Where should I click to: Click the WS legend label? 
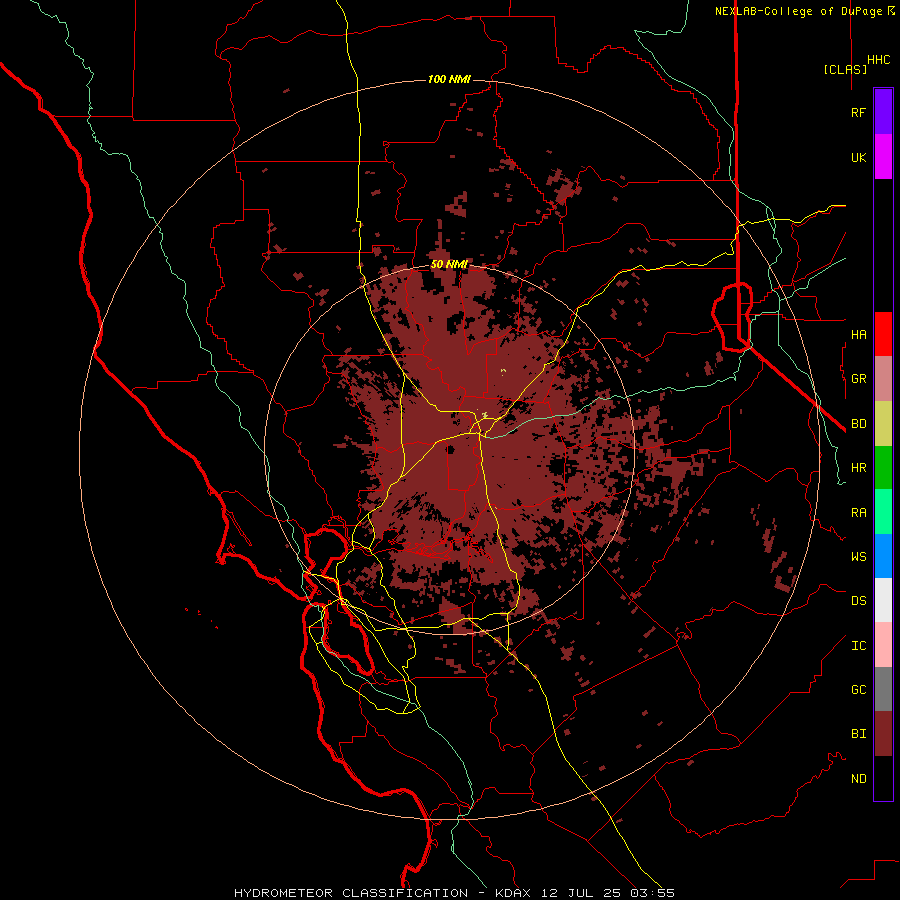click(x=858, y=556)
